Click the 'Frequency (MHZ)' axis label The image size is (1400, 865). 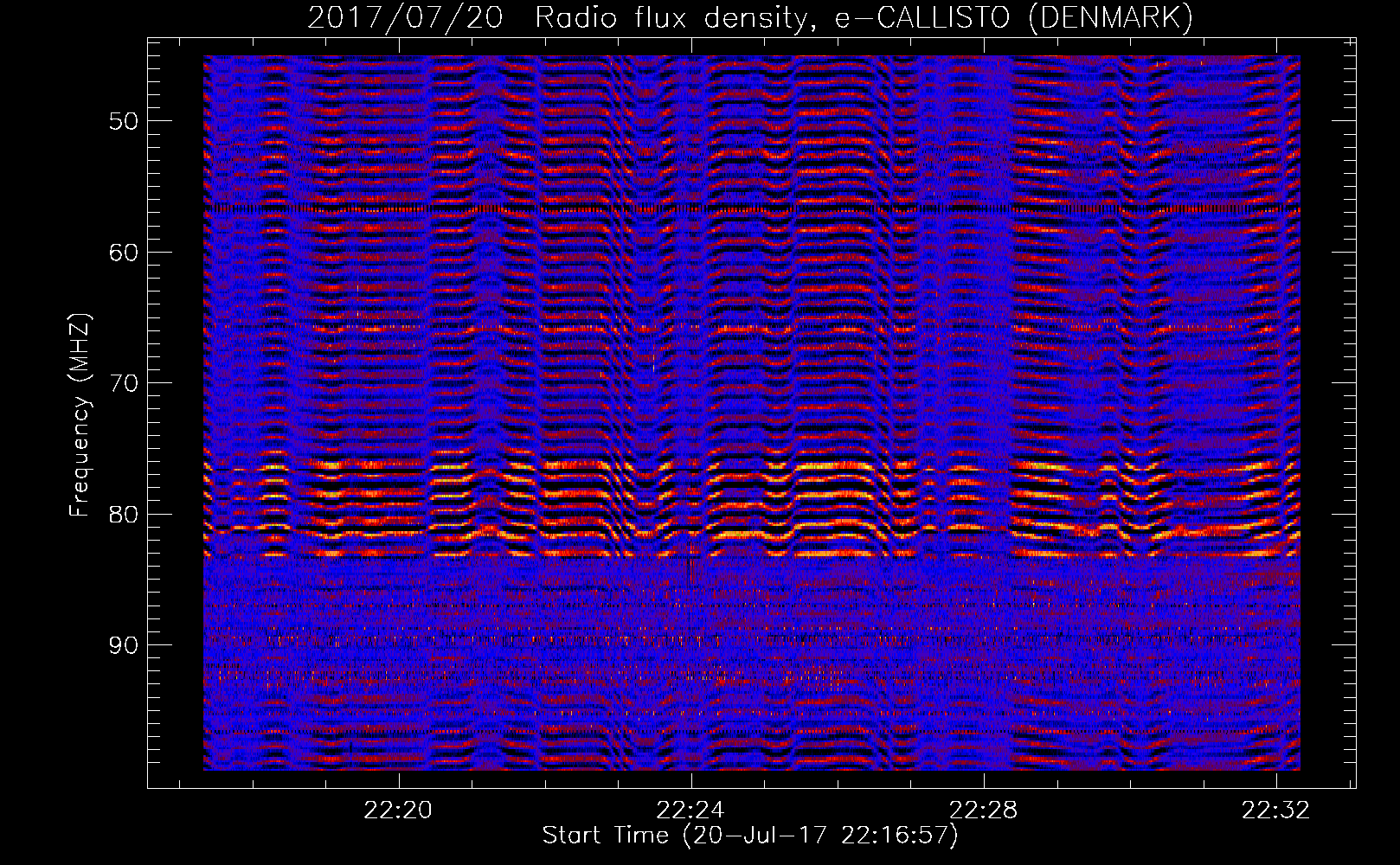[x=80, y=415]
